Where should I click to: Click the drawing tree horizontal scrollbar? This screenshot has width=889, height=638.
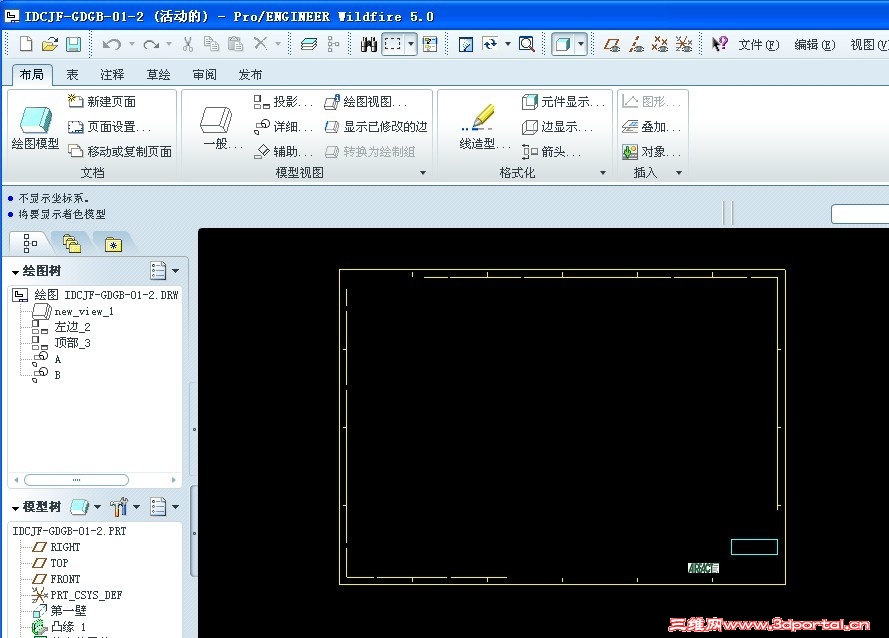[77, 480]
